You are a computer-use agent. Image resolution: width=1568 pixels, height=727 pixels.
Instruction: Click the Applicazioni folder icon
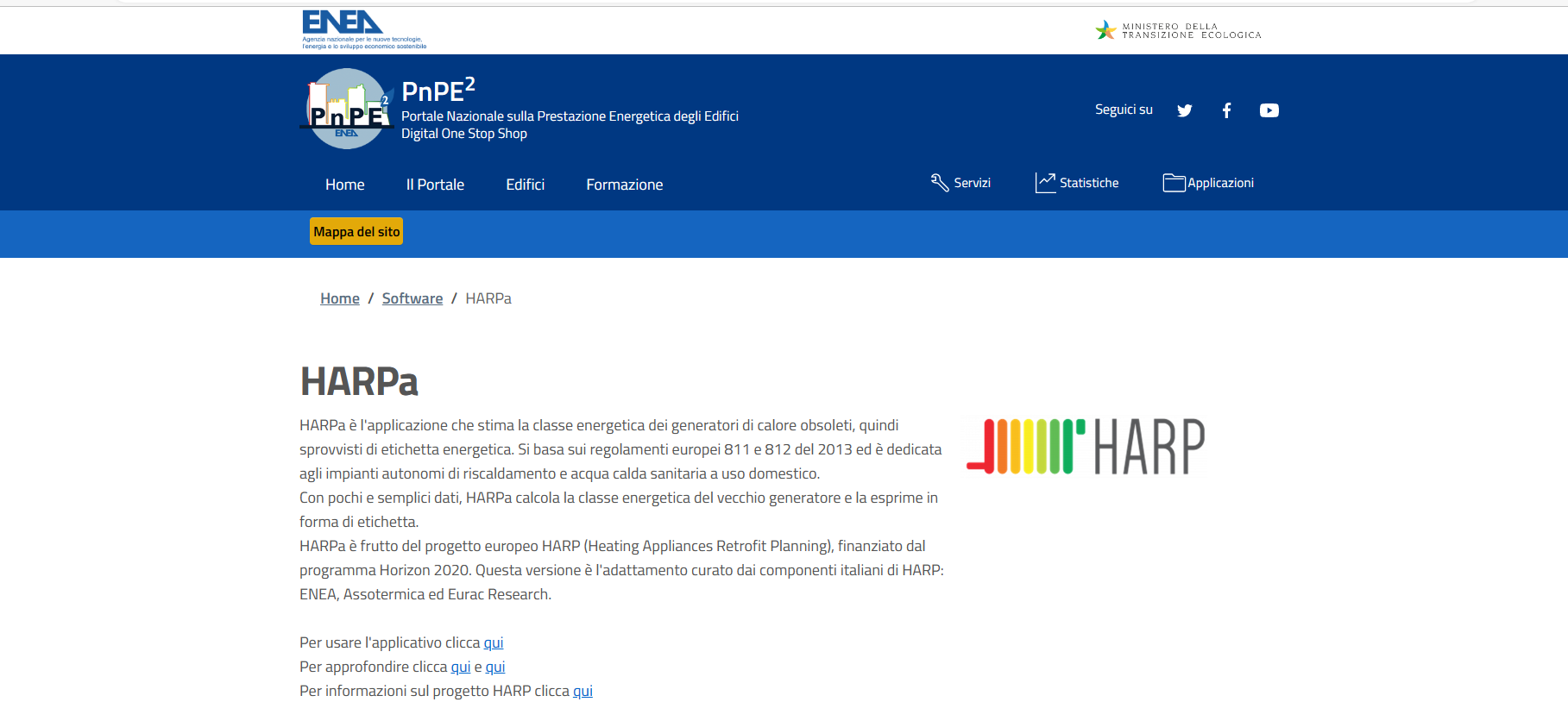point(1174,183)
